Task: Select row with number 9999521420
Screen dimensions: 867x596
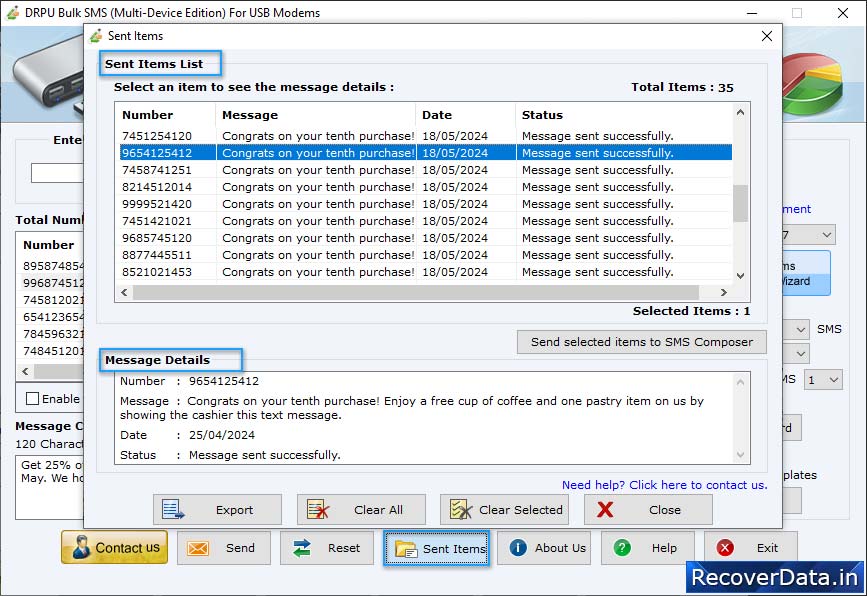Action: click(x=426, y=204)
